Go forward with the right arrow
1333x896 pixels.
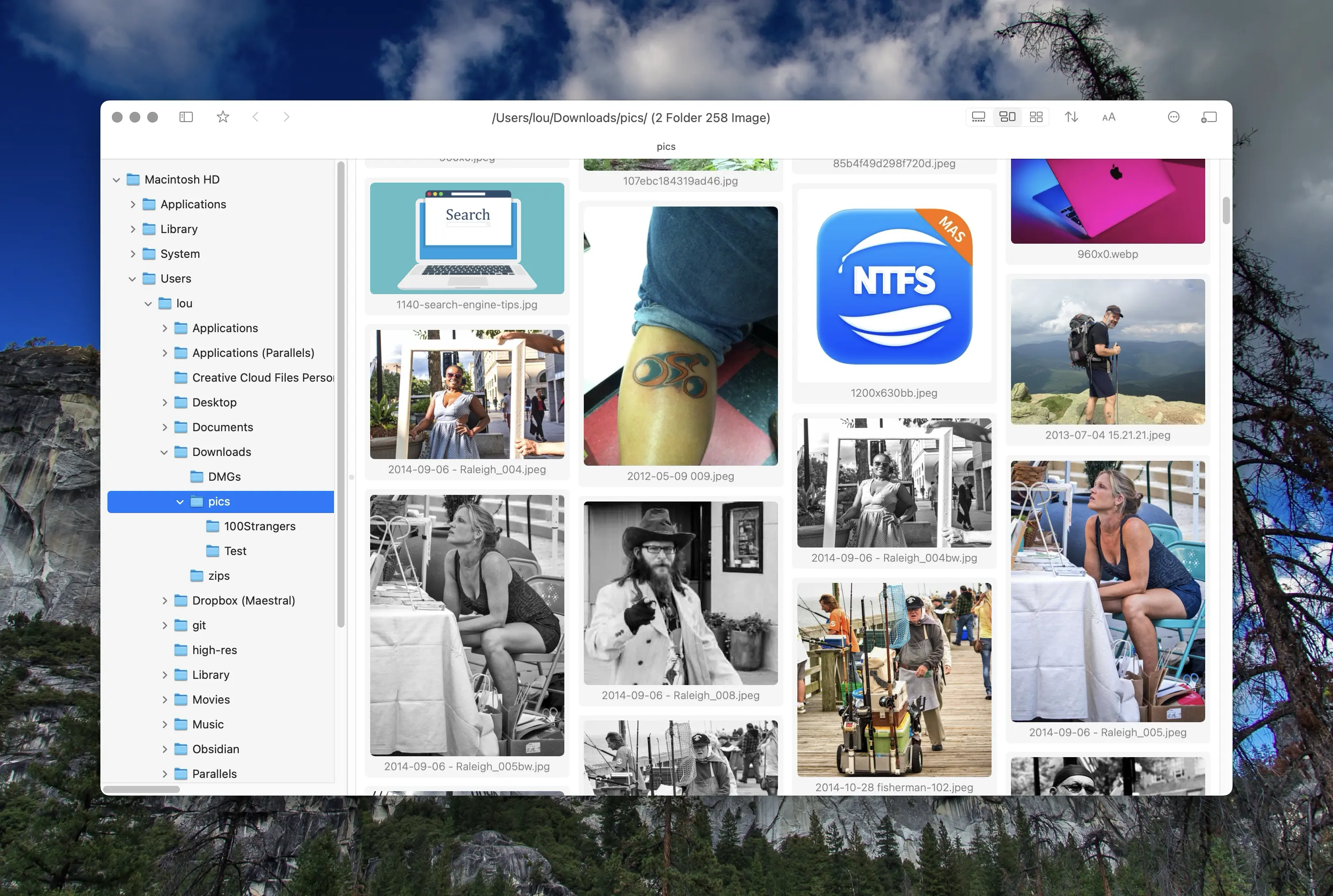[x=287, y=117]
